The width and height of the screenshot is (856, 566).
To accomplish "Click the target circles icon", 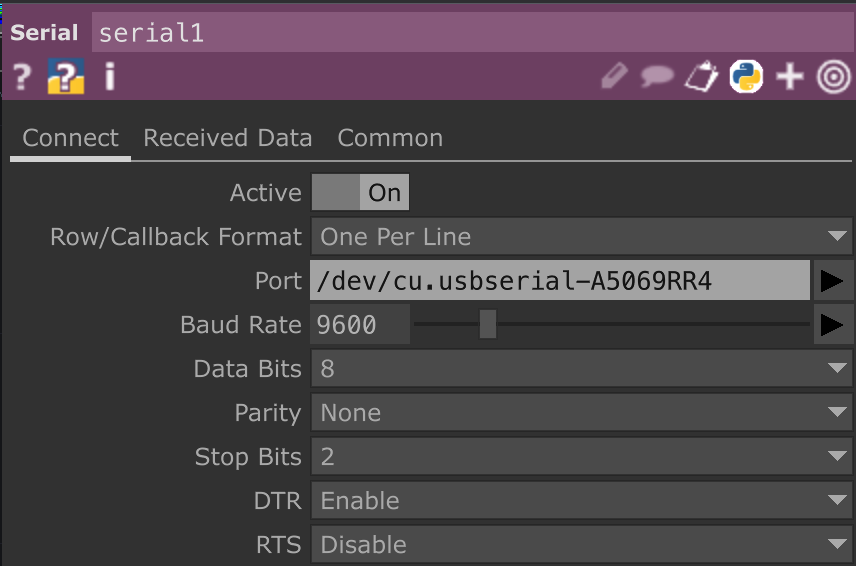I will tap(834, 76).
